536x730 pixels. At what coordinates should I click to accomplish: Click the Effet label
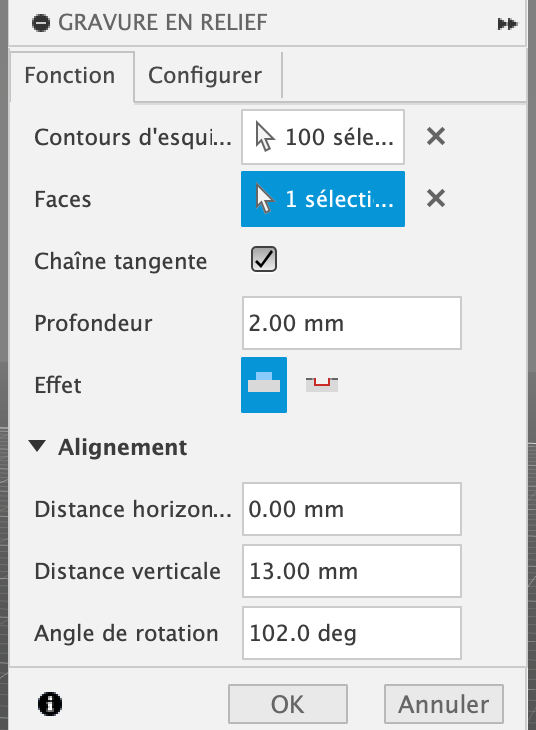(58, 385)
